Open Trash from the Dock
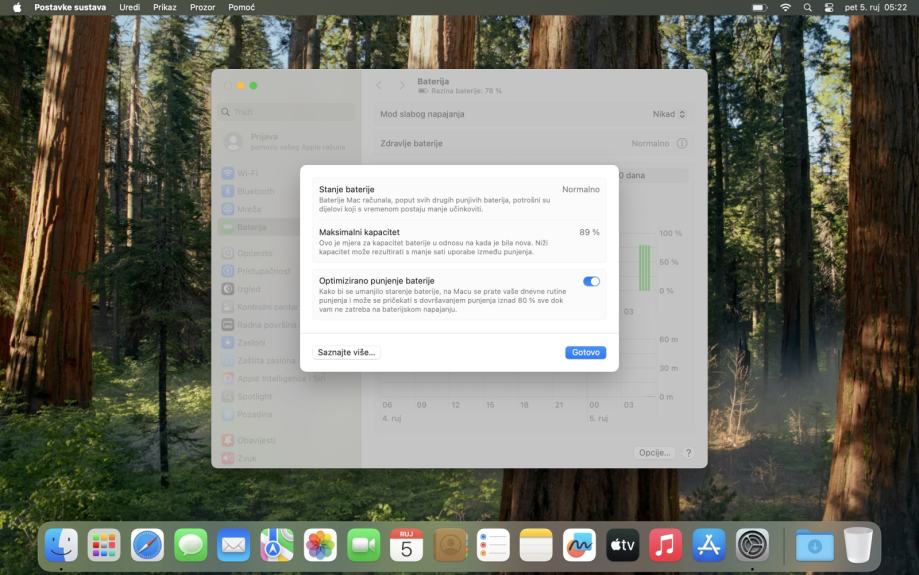Image resolution: width=919 pixels, height=575 pixels. tap(858, 545)
